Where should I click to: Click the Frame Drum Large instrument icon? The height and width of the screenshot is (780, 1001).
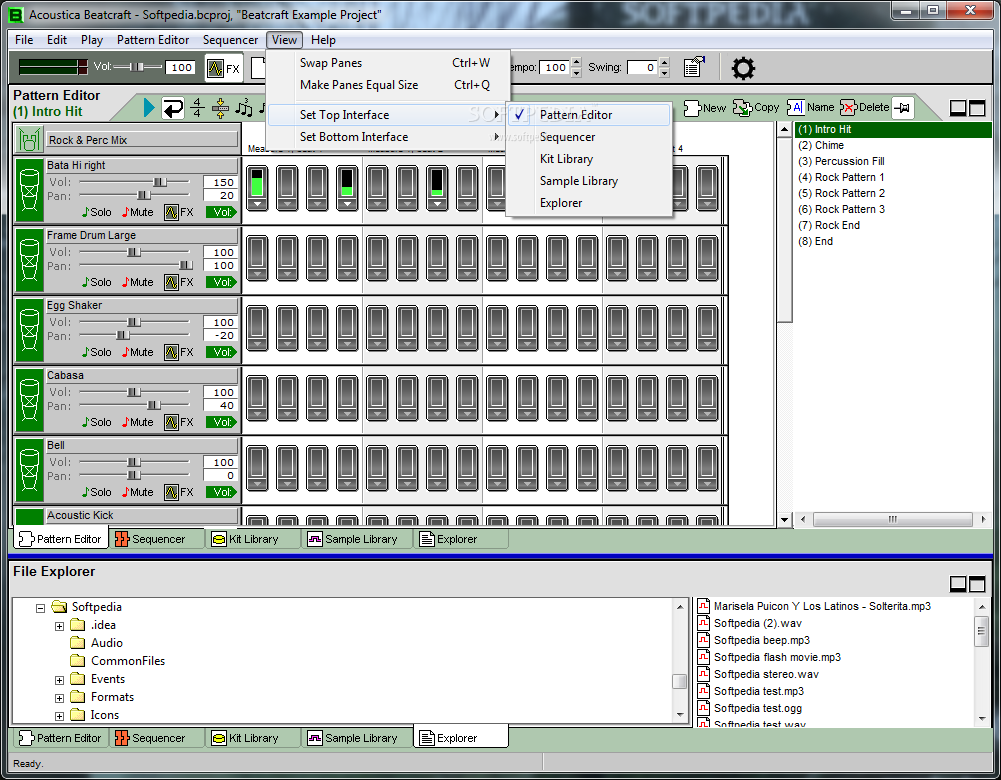[x=29, y=260]
